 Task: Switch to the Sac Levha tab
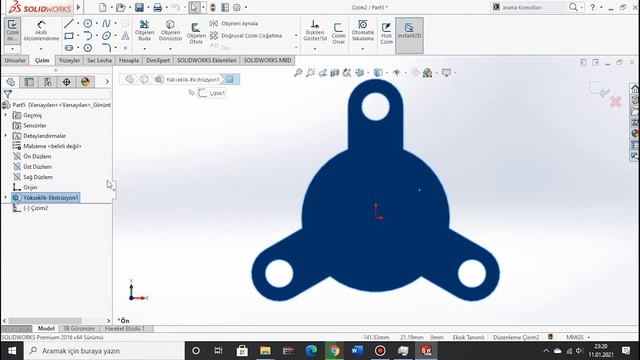click(99, 60)
